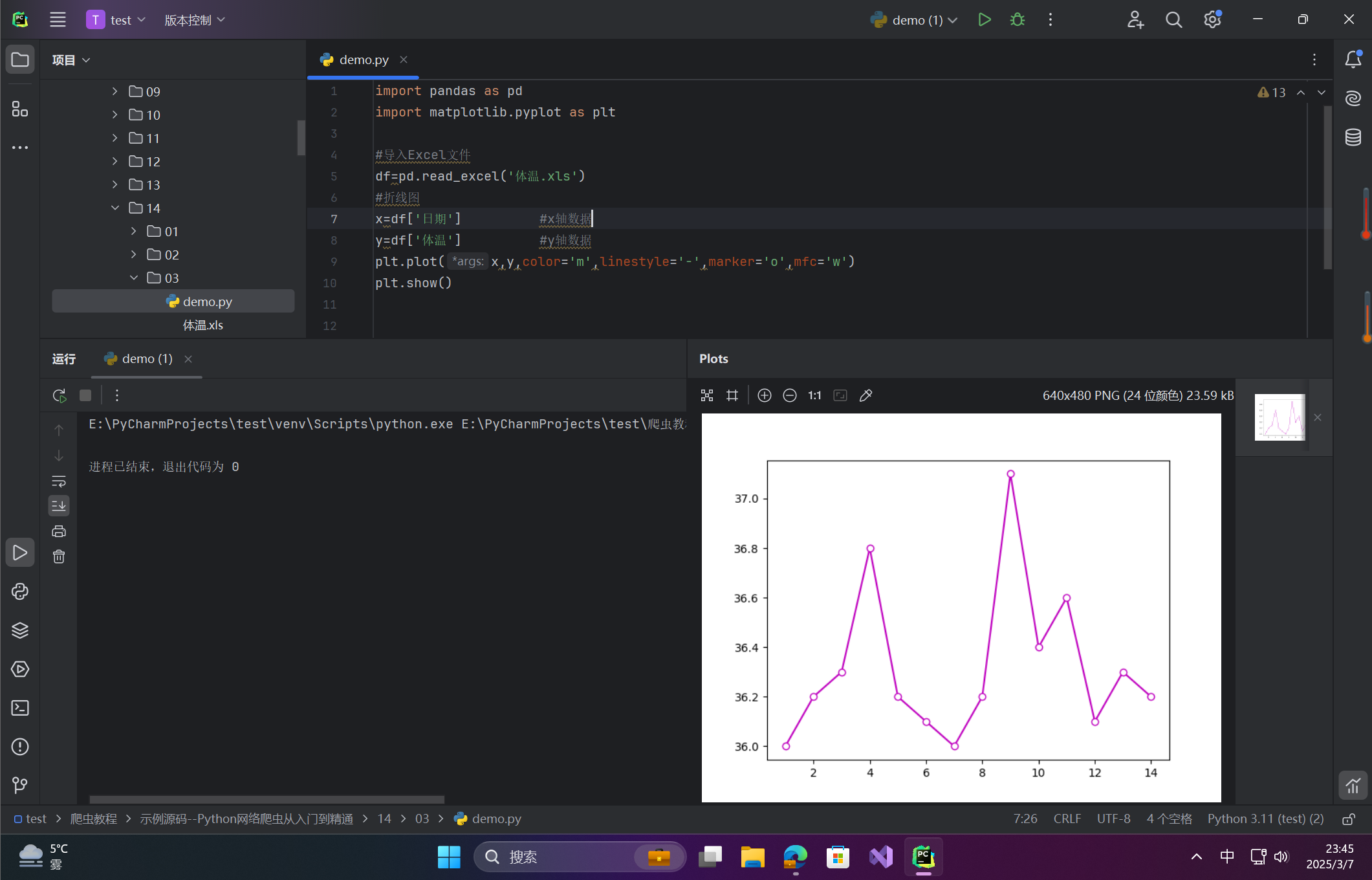Click the color picker eyedropper icon
Screen dimensions: 1372x880
coord(866,395)
